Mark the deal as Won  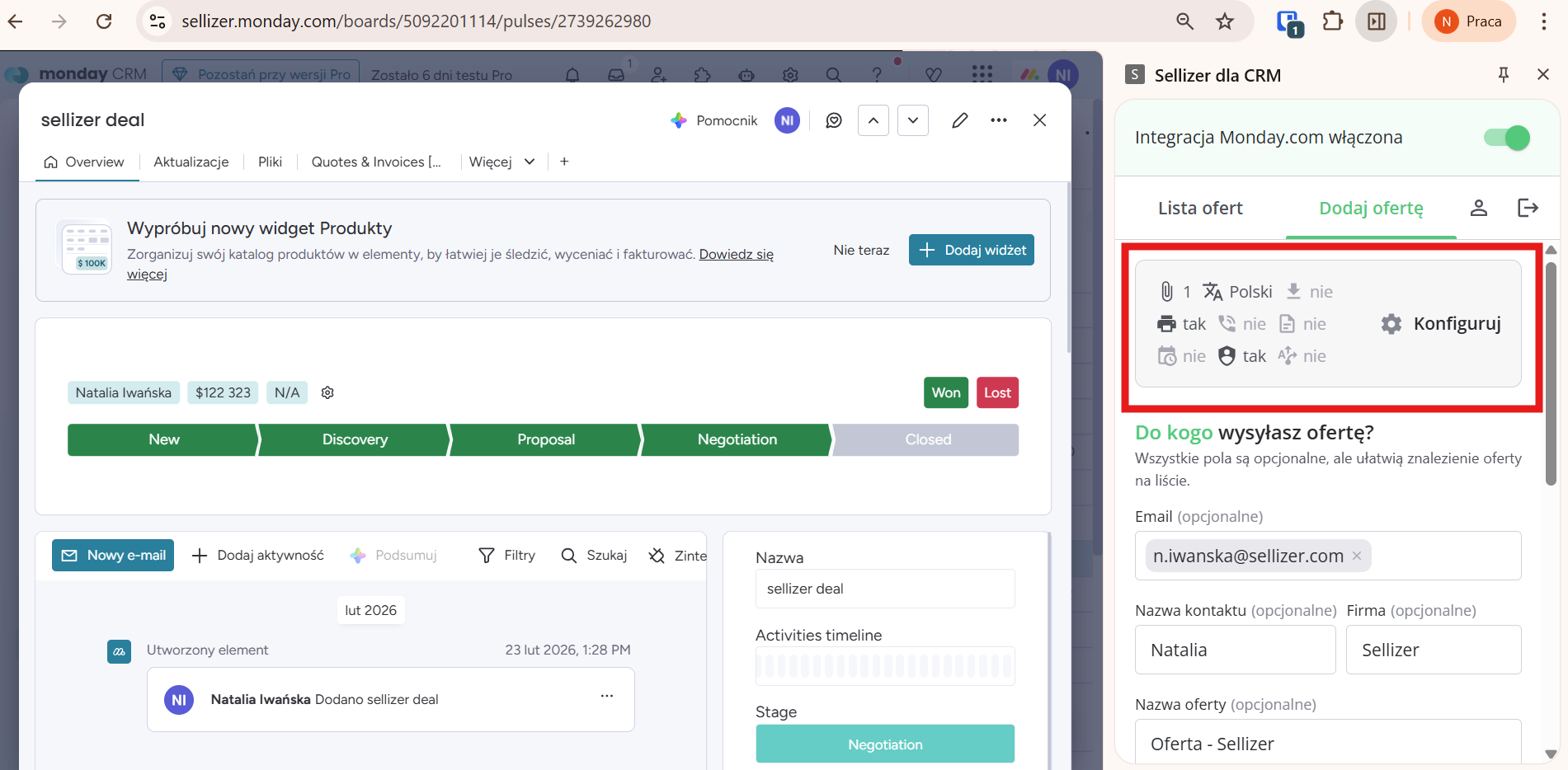945,392
